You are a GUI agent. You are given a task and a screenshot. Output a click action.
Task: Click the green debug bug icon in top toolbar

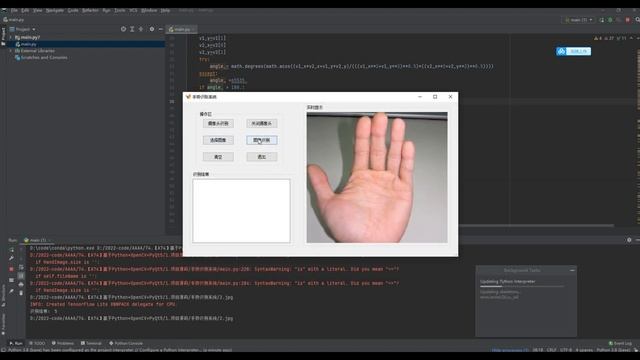(x=610, y=20)
